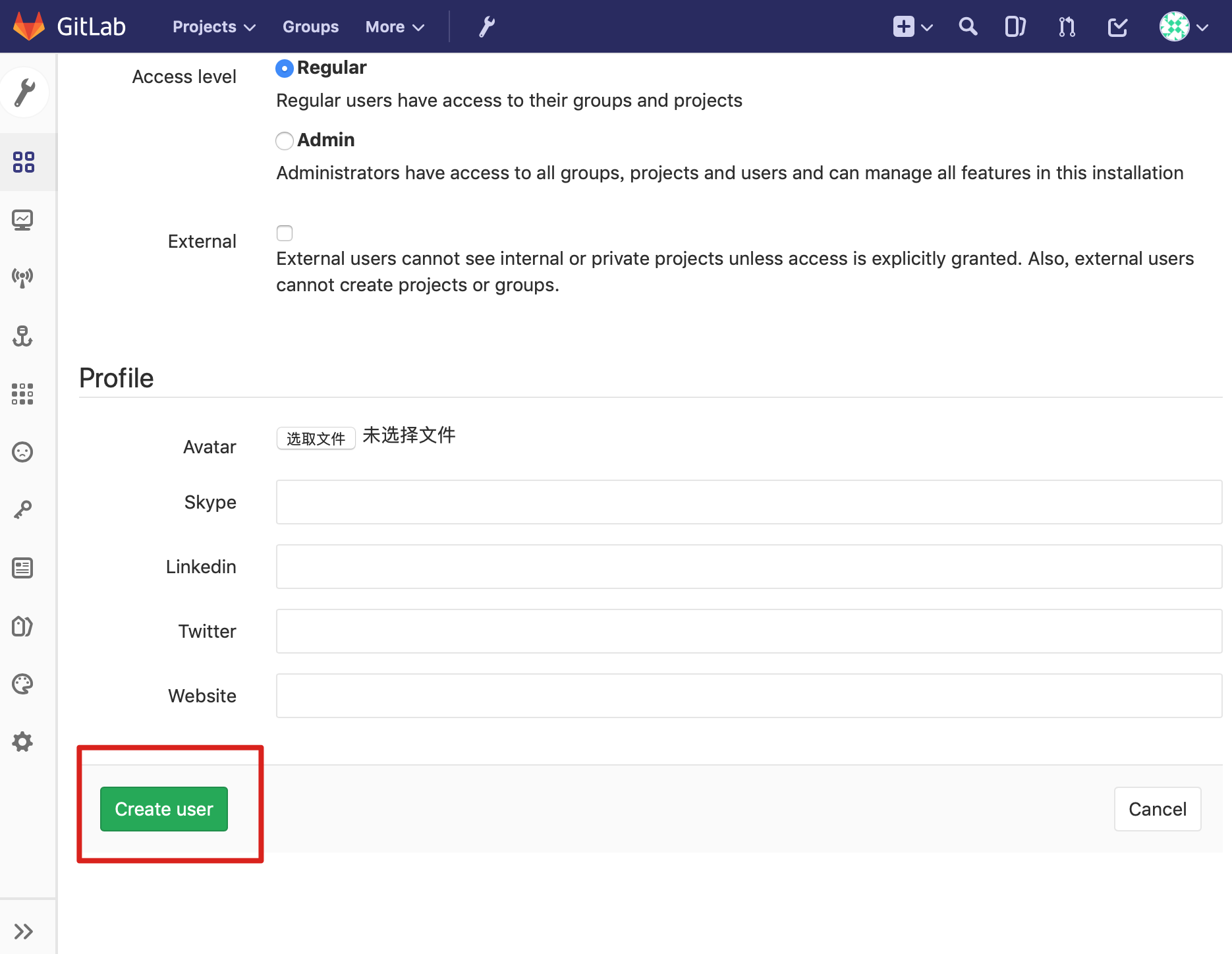1232x954 pixels.
Task: Open the More dropdown menu
Action: pyautogui.click(x=395, y=27)
